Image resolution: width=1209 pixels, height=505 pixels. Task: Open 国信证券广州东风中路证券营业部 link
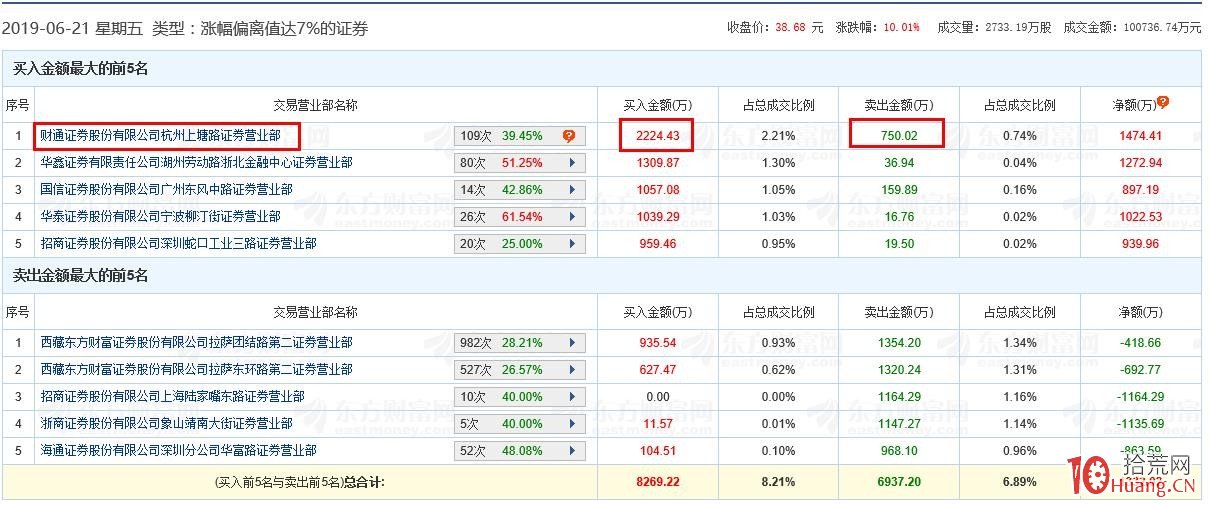pos(166,189)
